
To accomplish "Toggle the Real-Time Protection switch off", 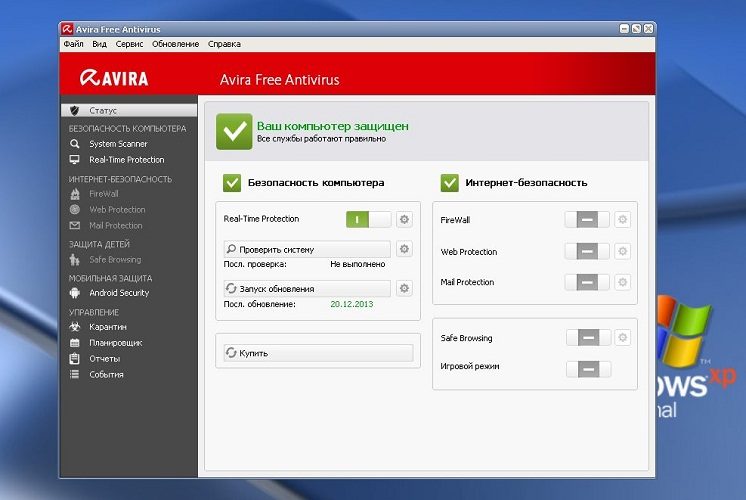I will (x=369, y=219).
